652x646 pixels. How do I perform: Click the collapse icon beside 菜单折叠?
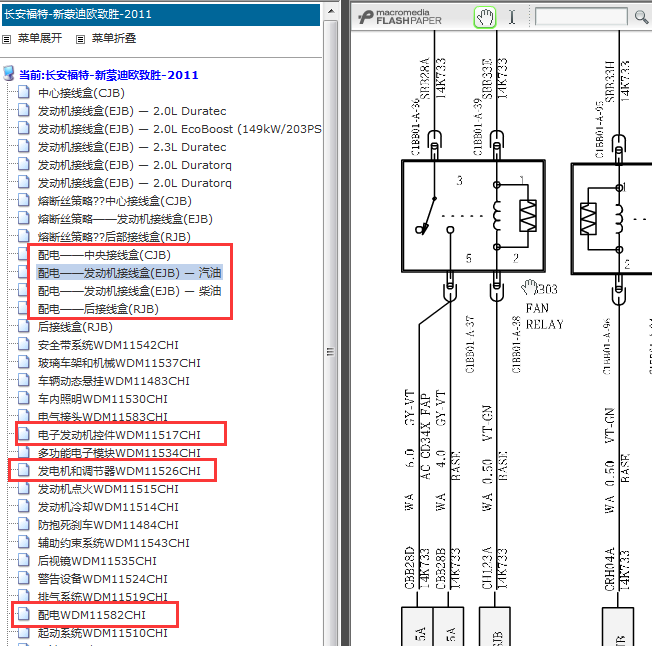tap(81, 39)
